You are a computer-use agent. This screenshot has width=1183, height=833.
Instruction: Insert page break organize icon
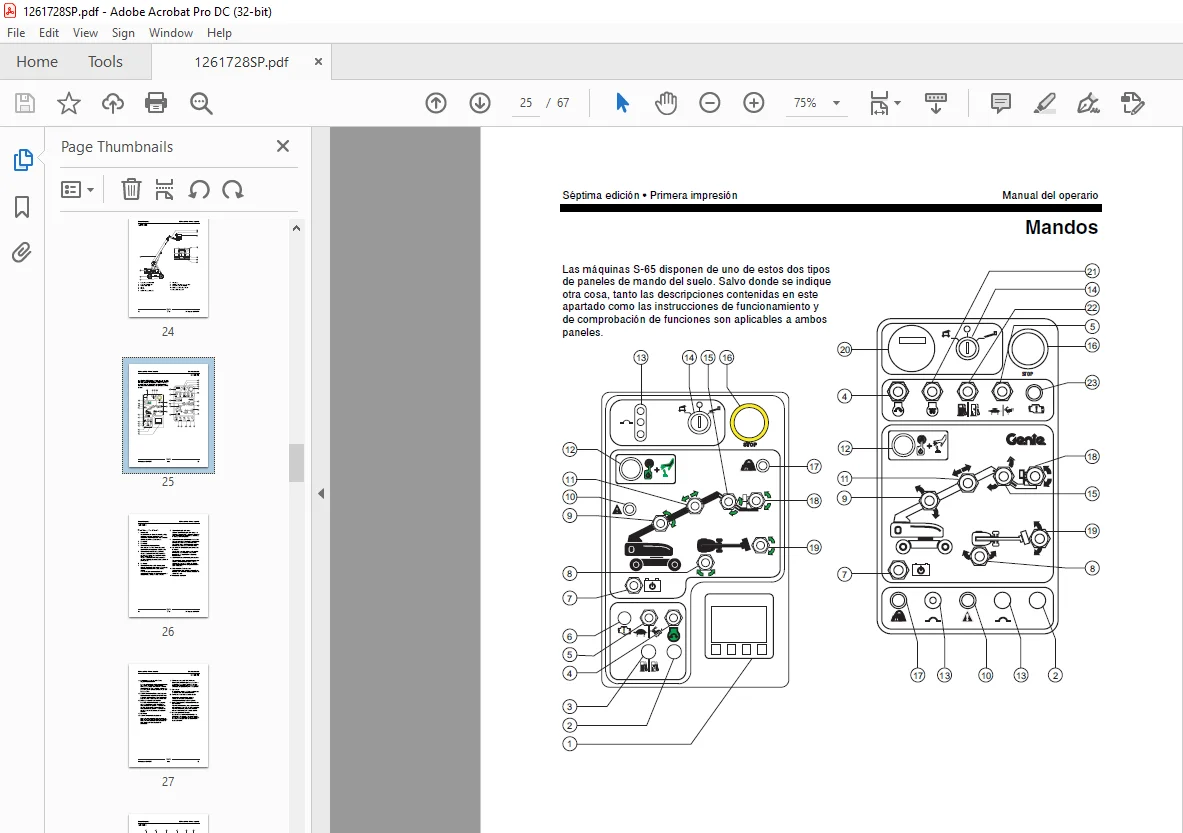point(164,189)
